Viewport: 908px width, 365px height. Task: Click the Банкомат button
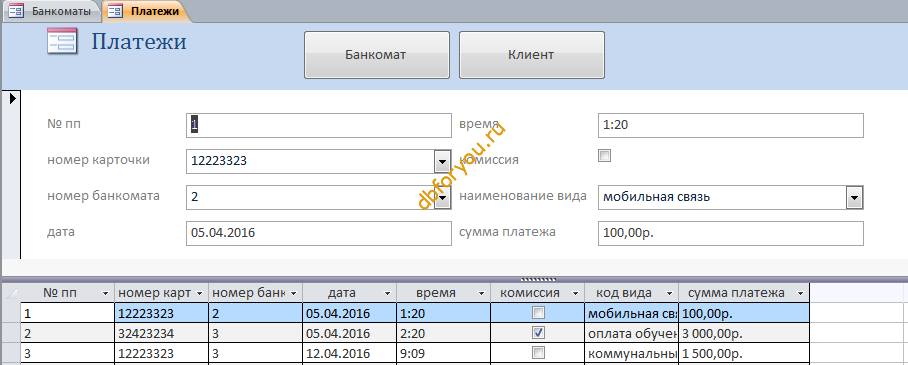click(377, 55)
